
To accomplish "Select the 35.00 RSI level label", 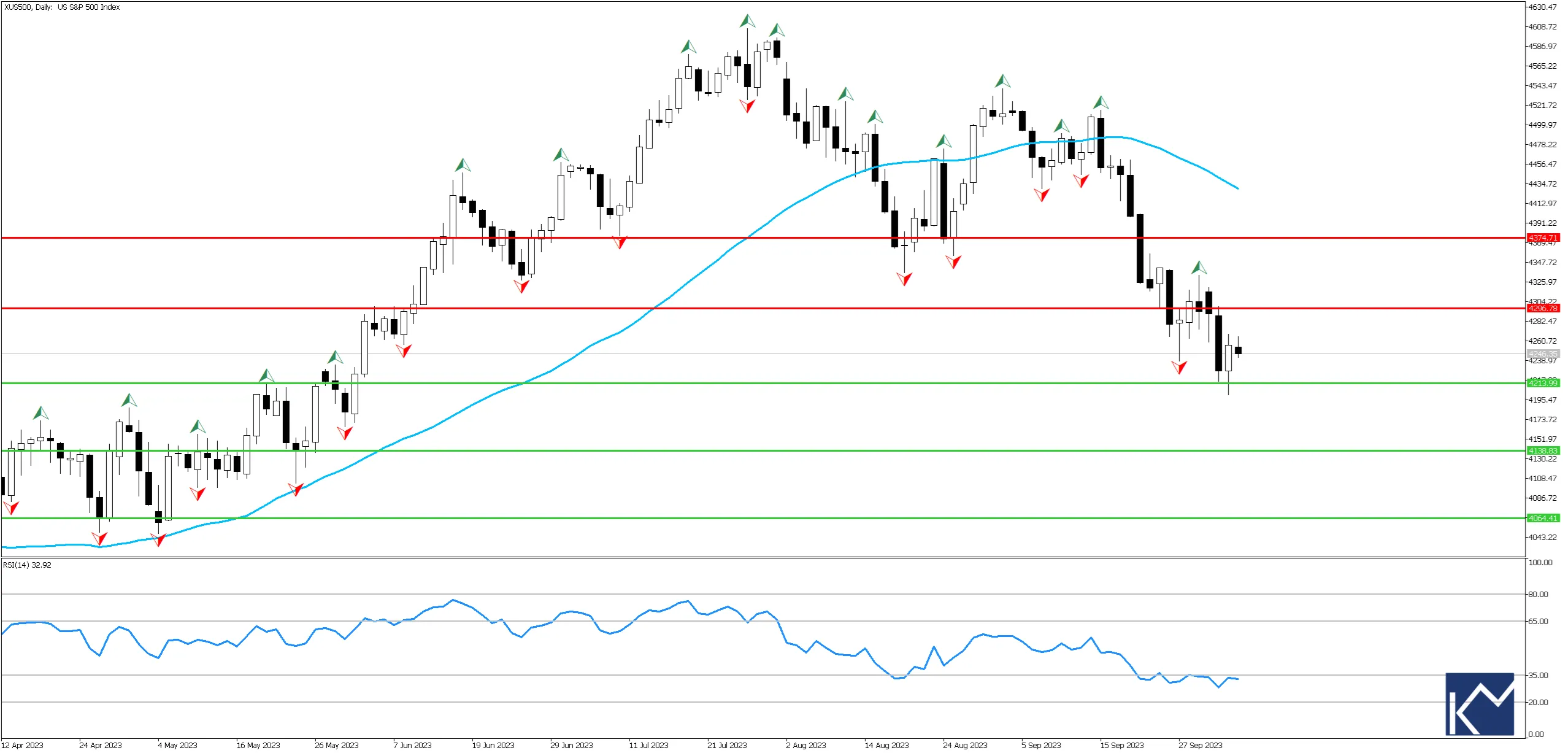I will (1538, 676).
